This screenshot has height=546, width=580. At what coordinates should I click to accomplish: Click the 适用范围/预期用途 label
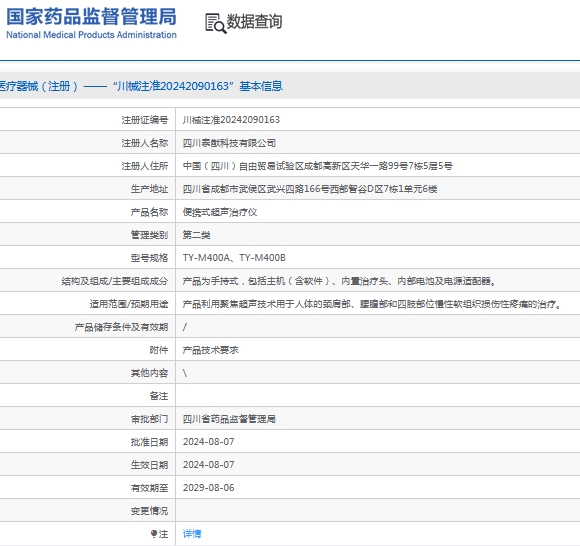coord(129,304)
